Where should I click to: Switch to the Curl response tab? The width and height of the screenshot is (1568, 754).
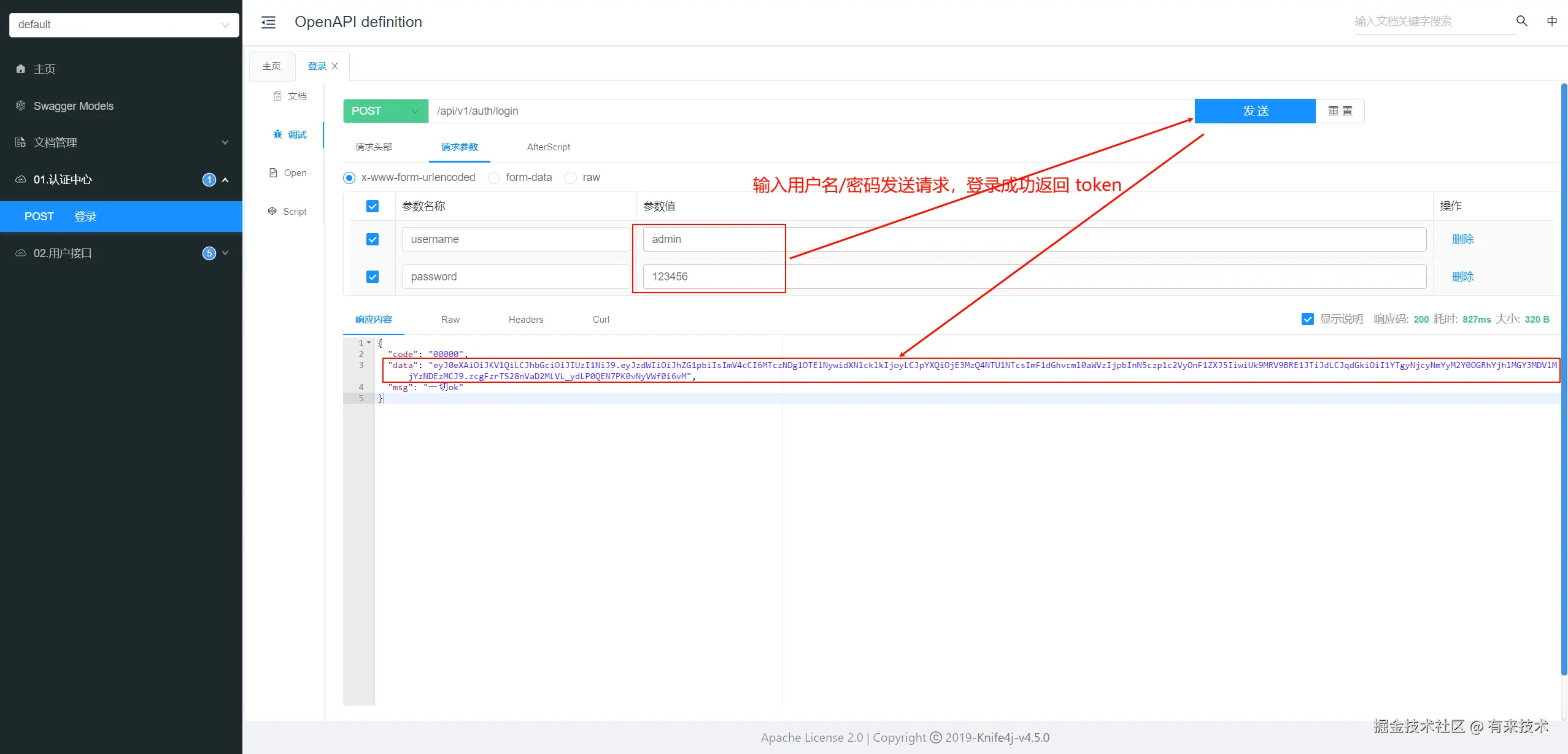(600, 320)
